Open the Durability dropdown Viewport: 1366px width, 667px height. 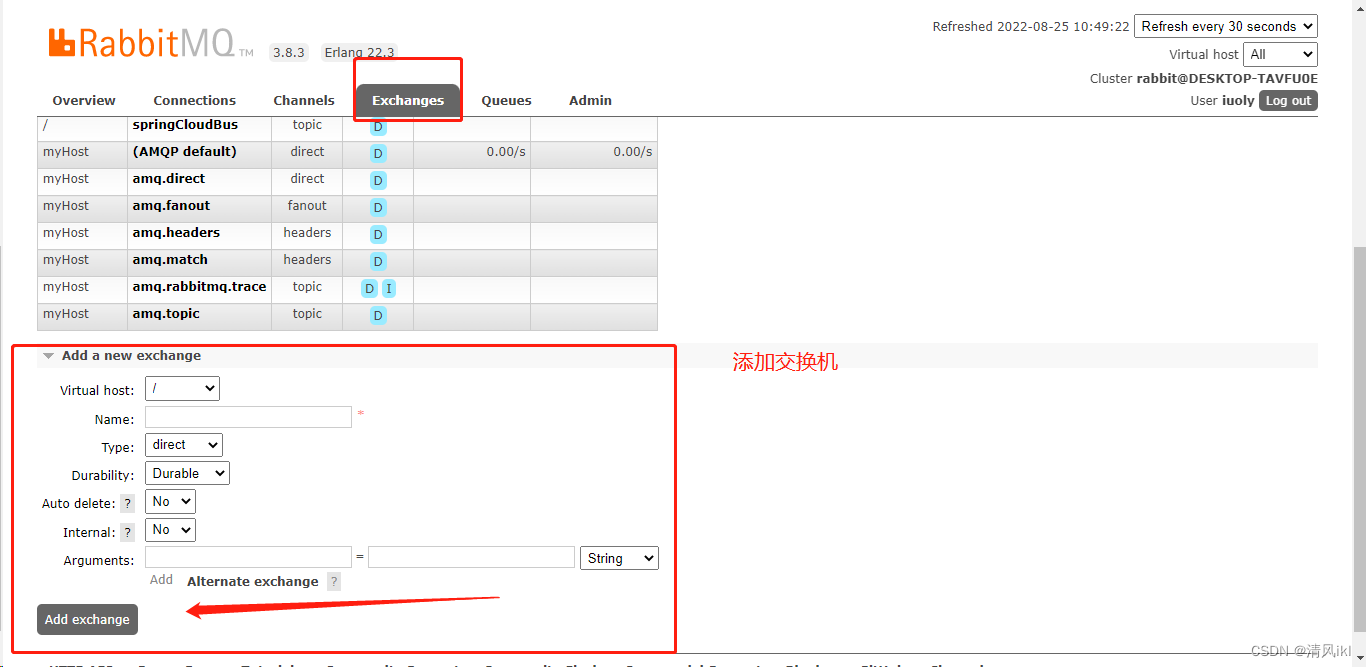[187, 473]
